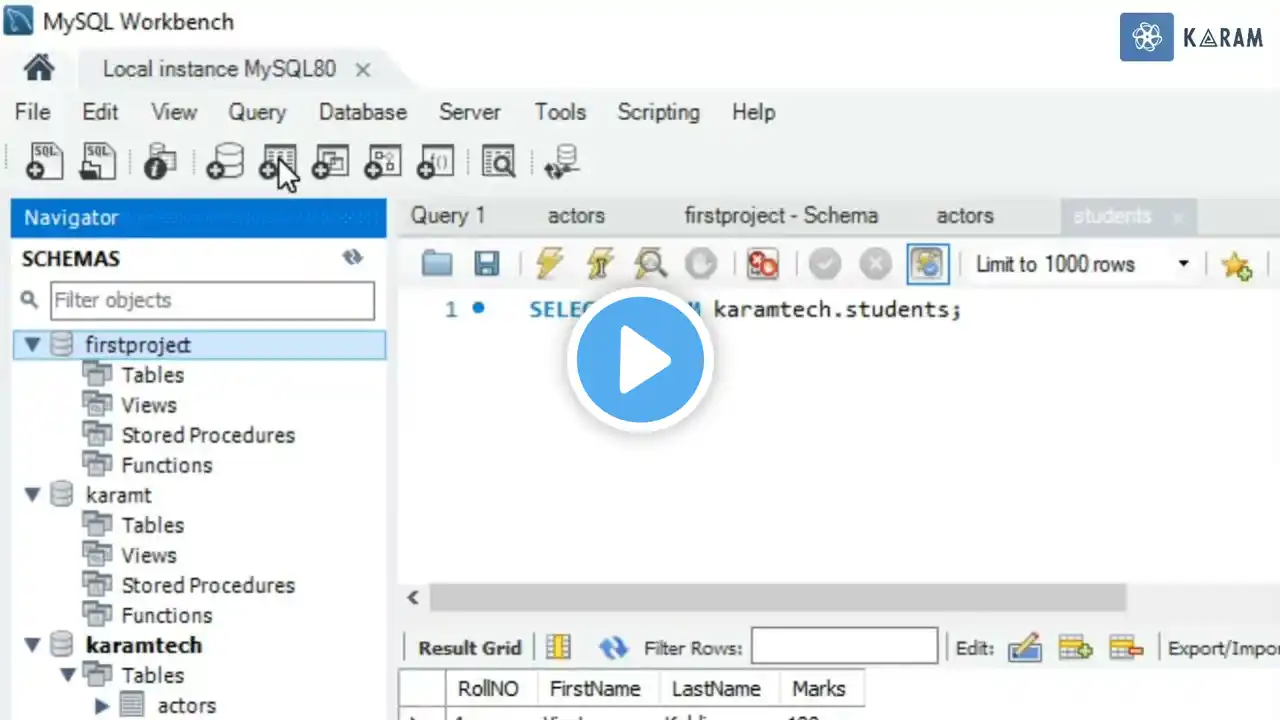Select Stored Procedures under firstproject

[x=208, y=435]
